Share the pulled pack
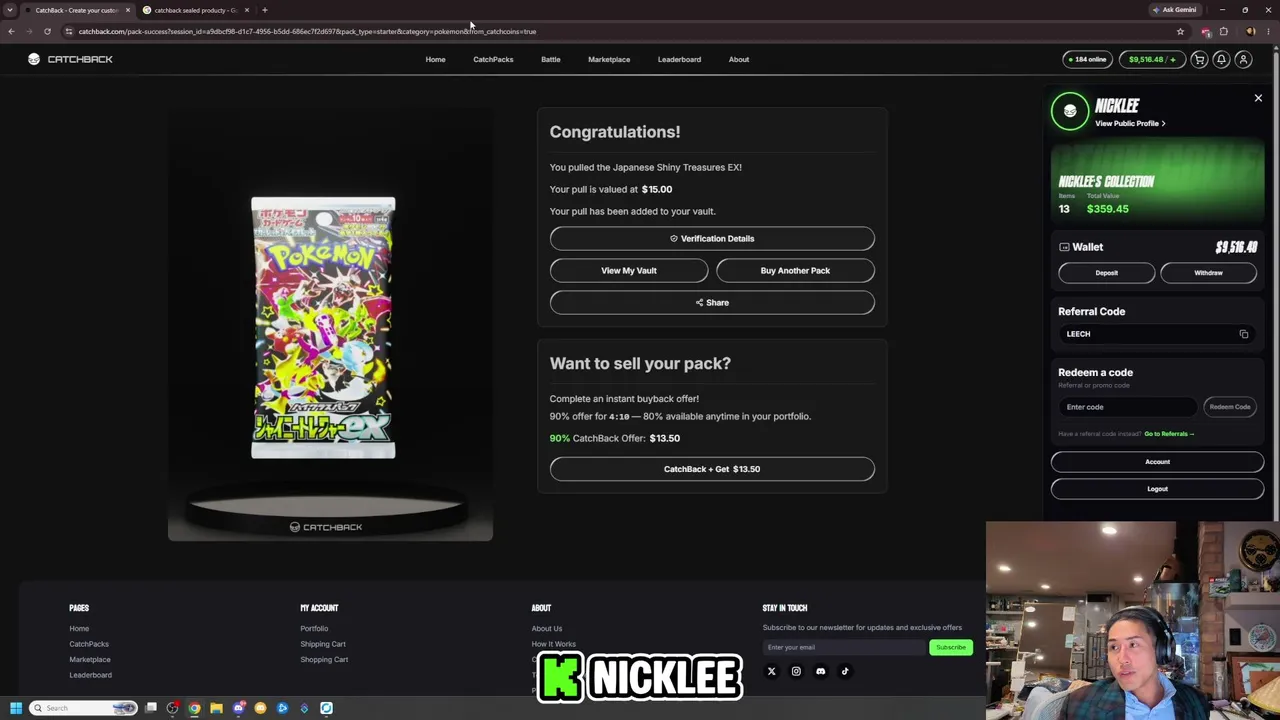This screenshot has width=1280, height=720. 712,303
